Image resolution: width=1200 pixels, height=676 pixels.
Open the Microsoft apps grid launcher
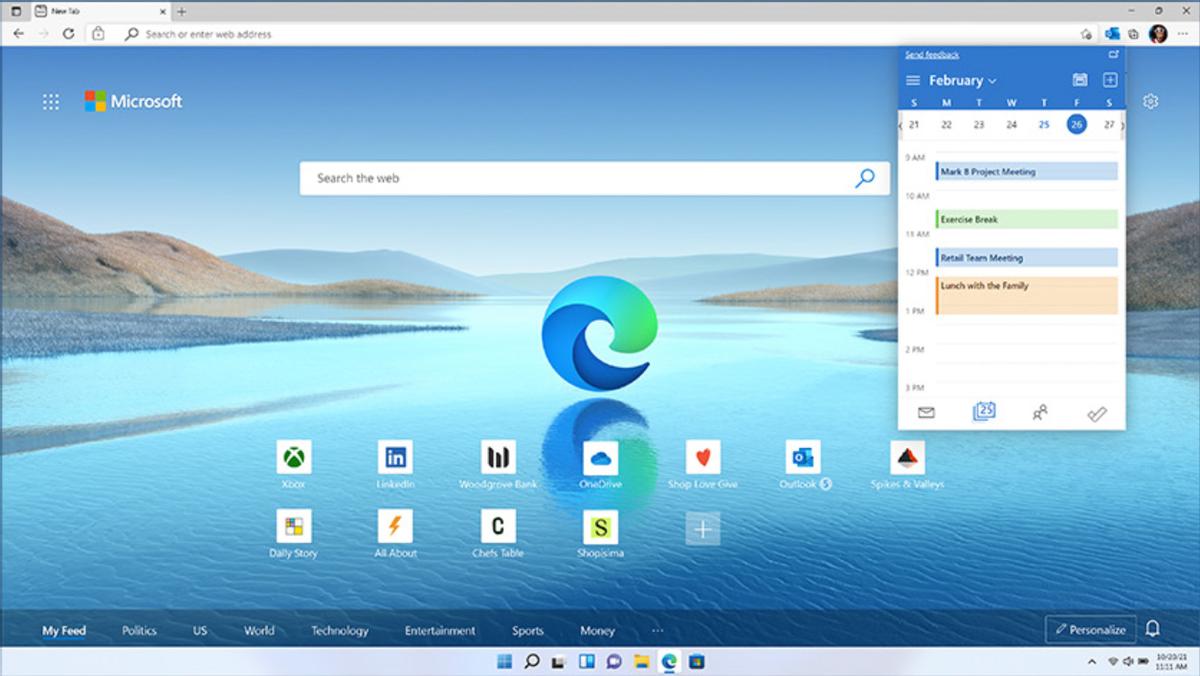pos(51,101)
